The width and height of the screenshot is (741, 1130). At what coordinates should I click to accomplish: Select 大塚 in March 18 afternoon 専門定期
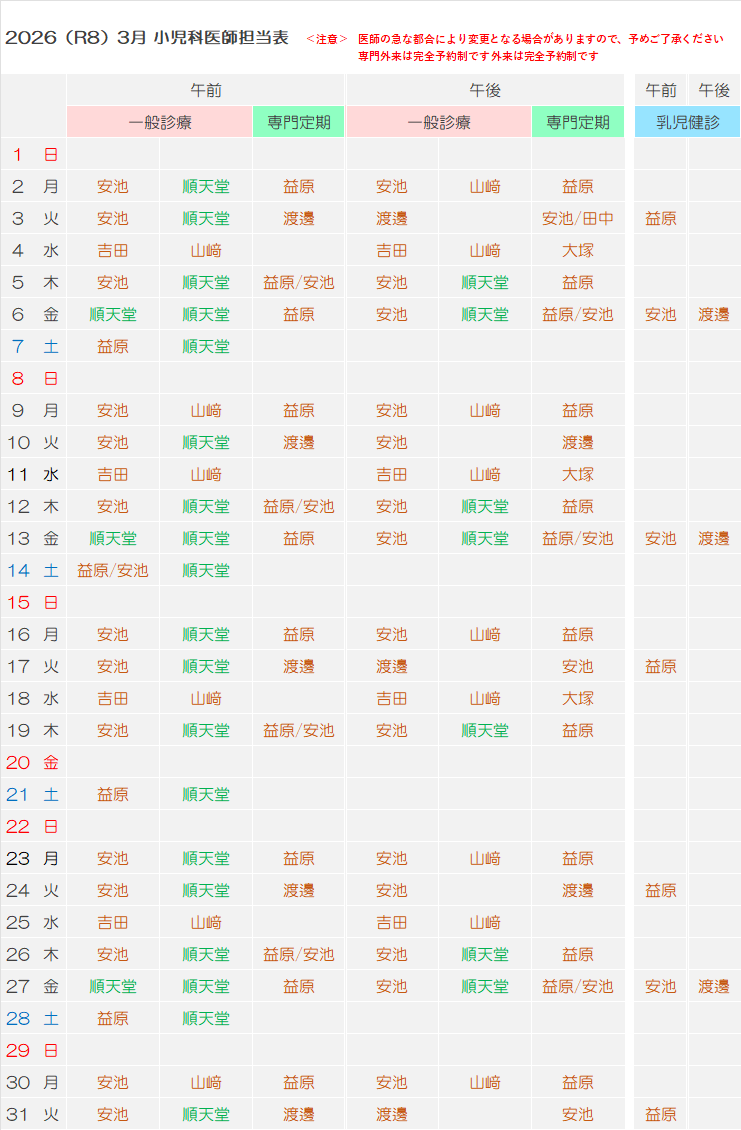click(577, 698)
